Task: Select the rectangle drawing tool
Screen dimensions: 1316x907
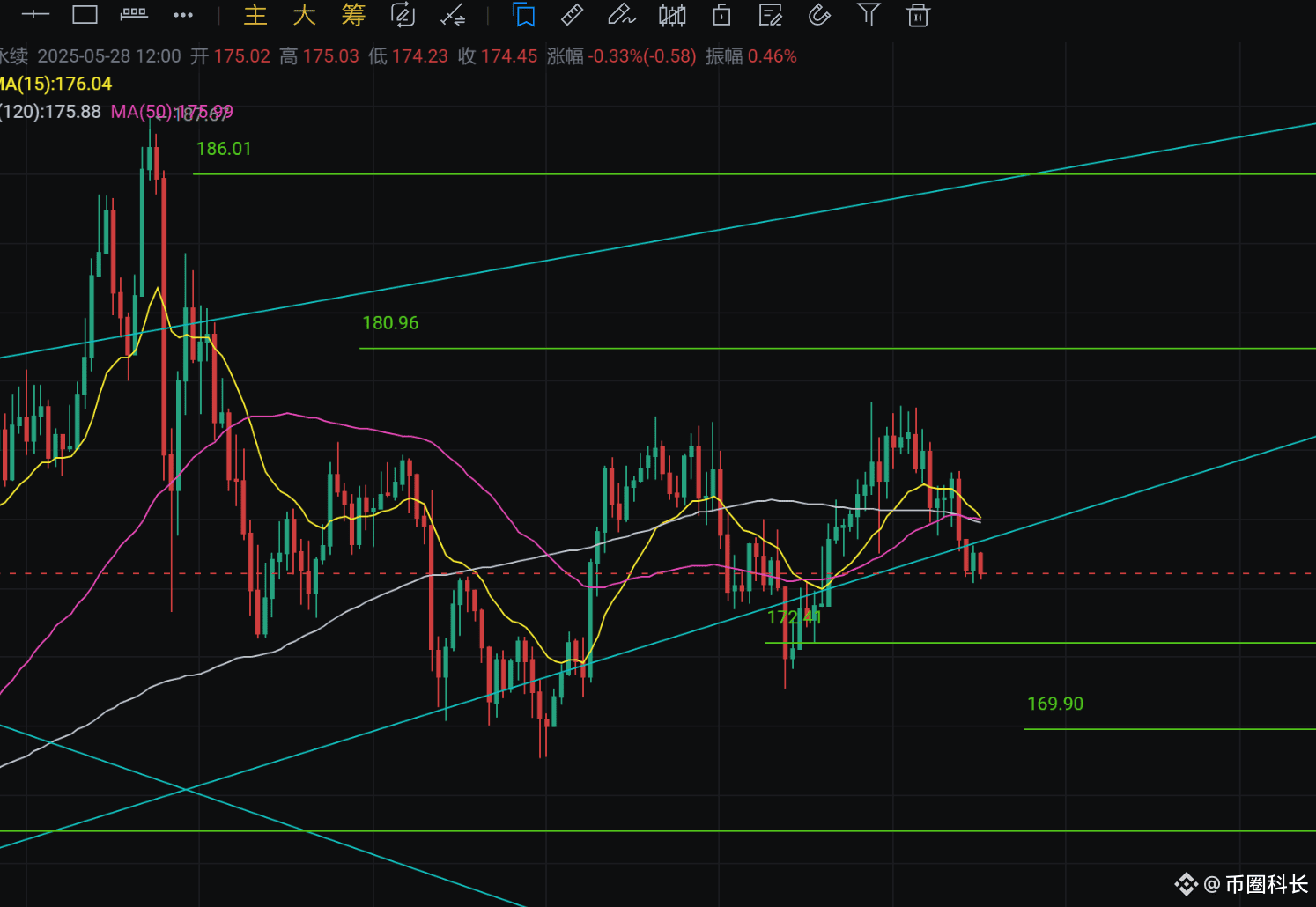Action: click(x=85, y=14)
